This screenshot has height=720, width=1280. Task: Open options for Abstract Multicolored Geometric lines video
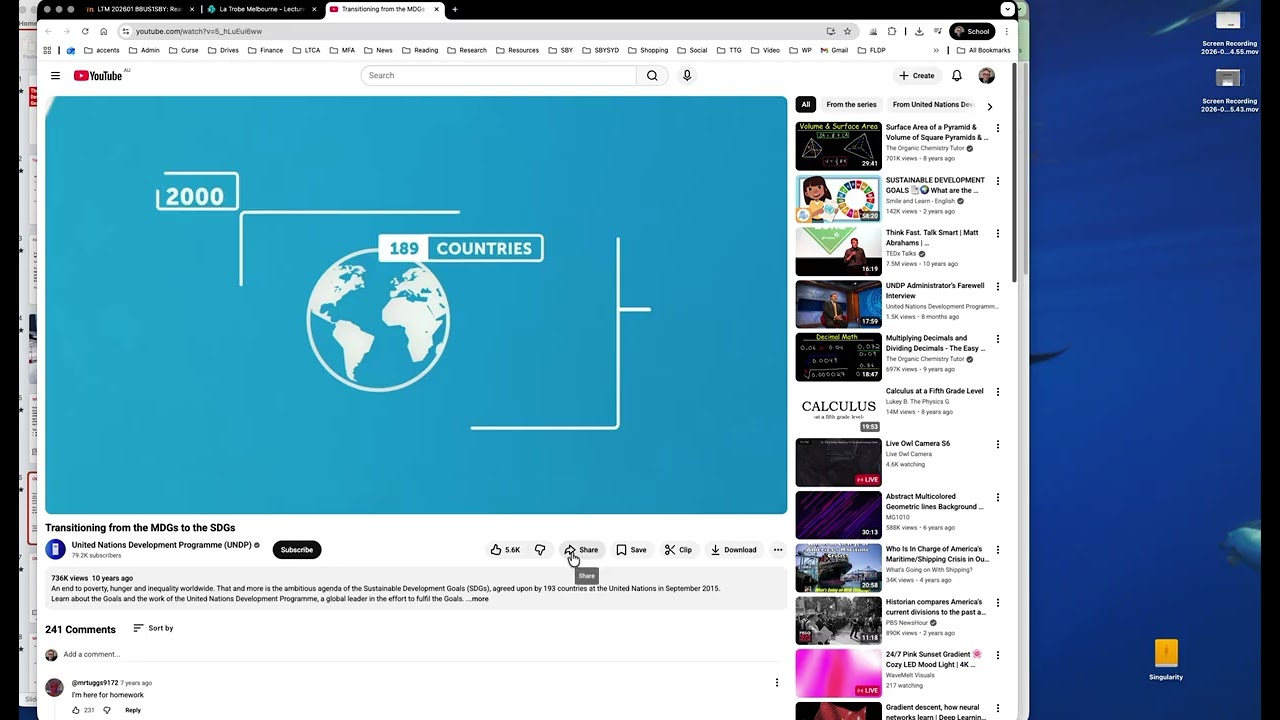click(x=997, y=498)
